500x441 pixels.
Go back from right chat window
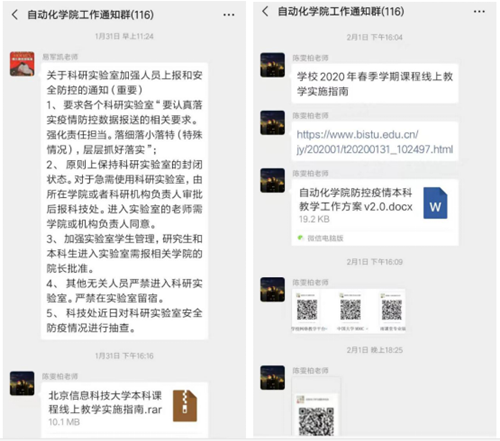pos(265,11)
